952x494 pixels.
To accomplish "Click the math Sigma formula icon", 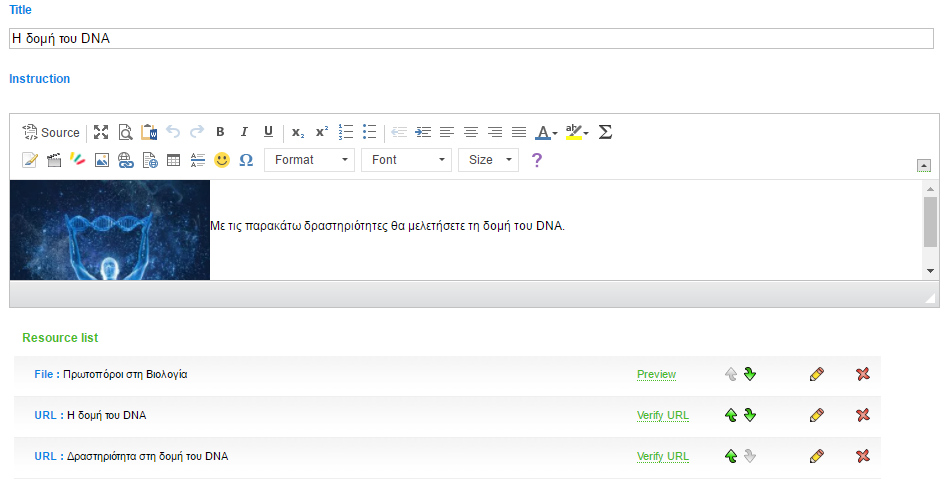I will pos(604,132).
